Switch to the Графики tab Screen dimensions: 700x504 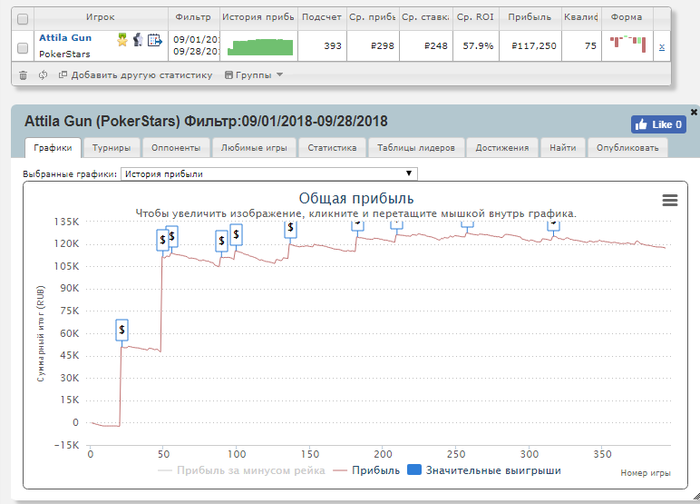click(53, 148)
